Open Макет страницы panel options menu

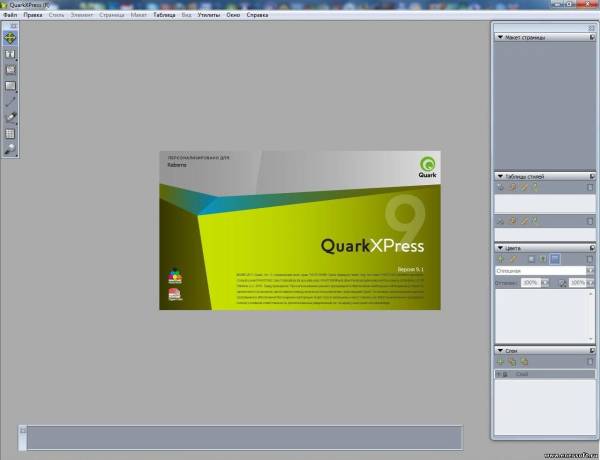[x=592, y=38]
